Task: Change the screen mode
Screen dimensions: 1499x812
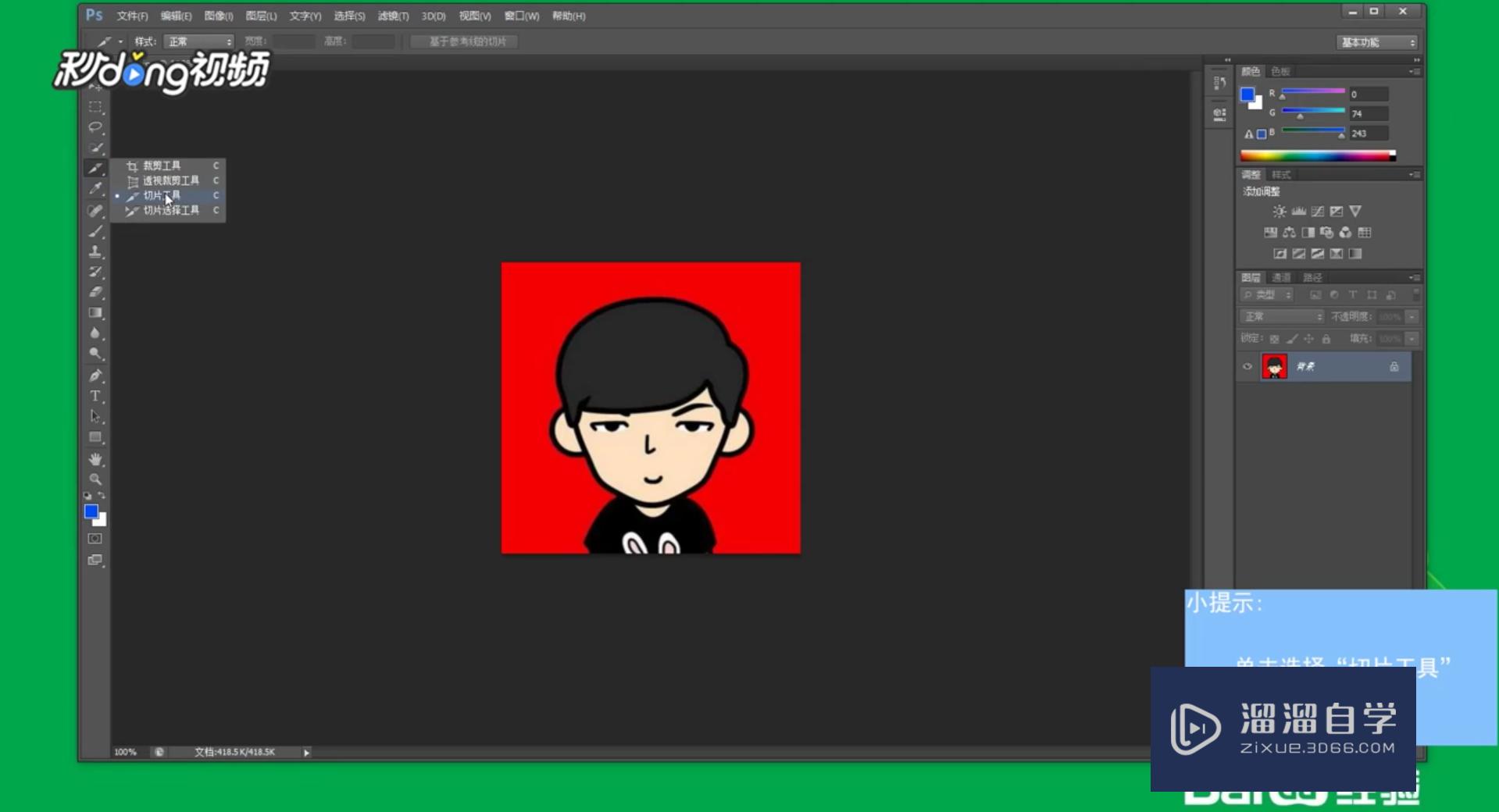Action: point(95,560)
